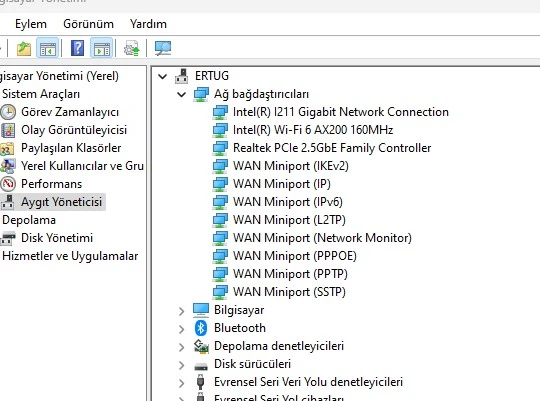Click the Intel I211 Gigabit adapter icon
This screenshot has width=540, height=401.
pos(220,112)
